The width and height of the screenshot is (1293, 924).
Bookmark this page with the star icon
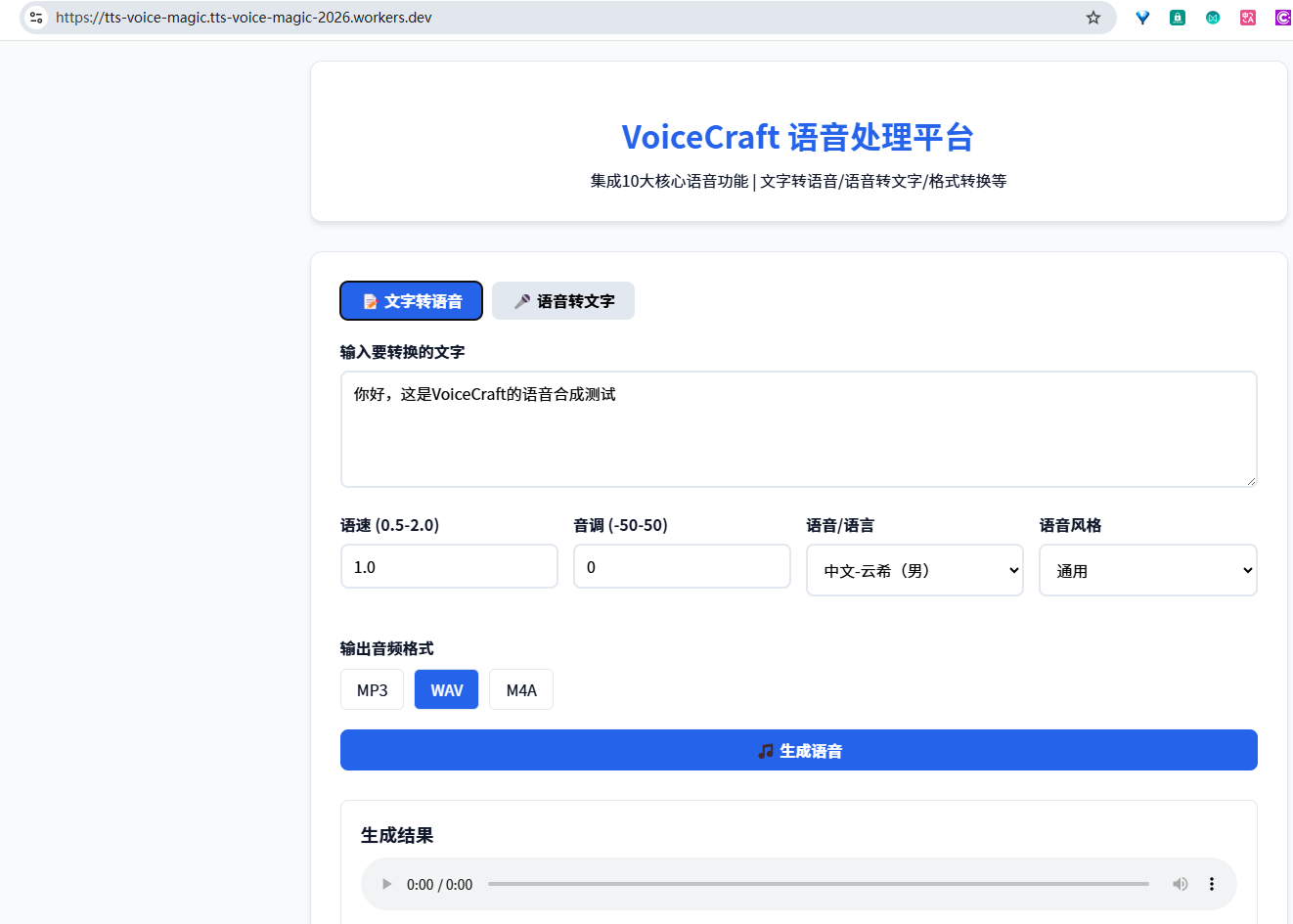pyautogui.click(x=1093, y=18)
